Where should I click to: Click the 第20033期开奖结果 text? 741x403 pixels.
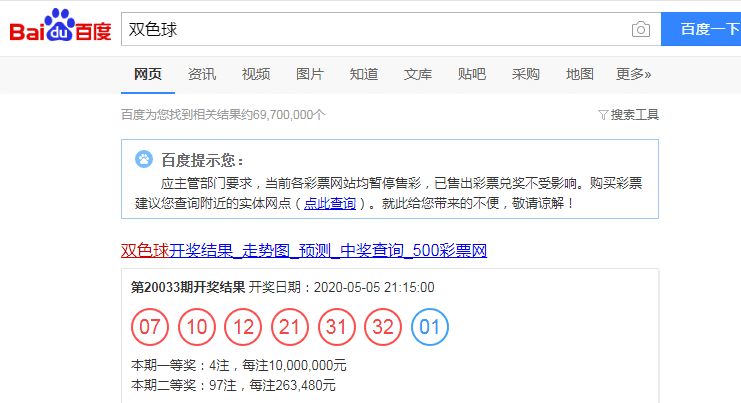(x=188, y=287)
